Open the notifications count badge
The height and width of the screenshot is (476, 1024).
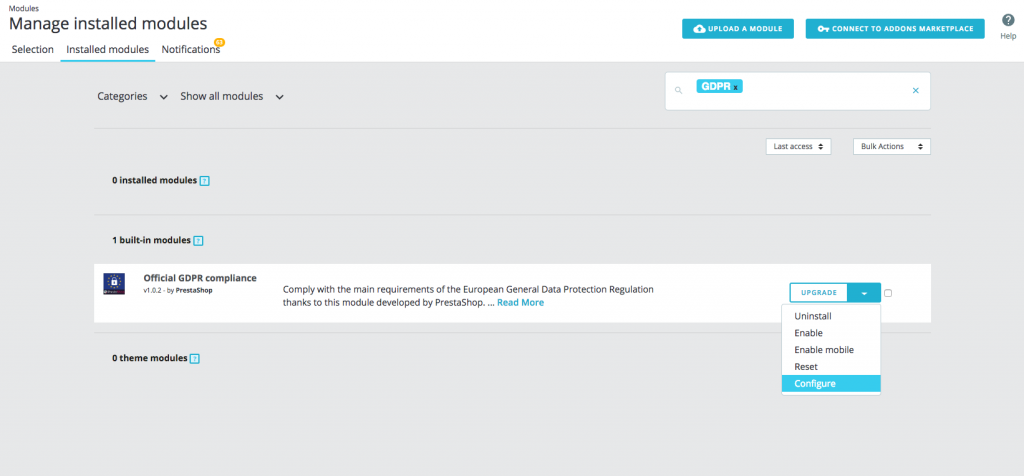coord(219,43)
